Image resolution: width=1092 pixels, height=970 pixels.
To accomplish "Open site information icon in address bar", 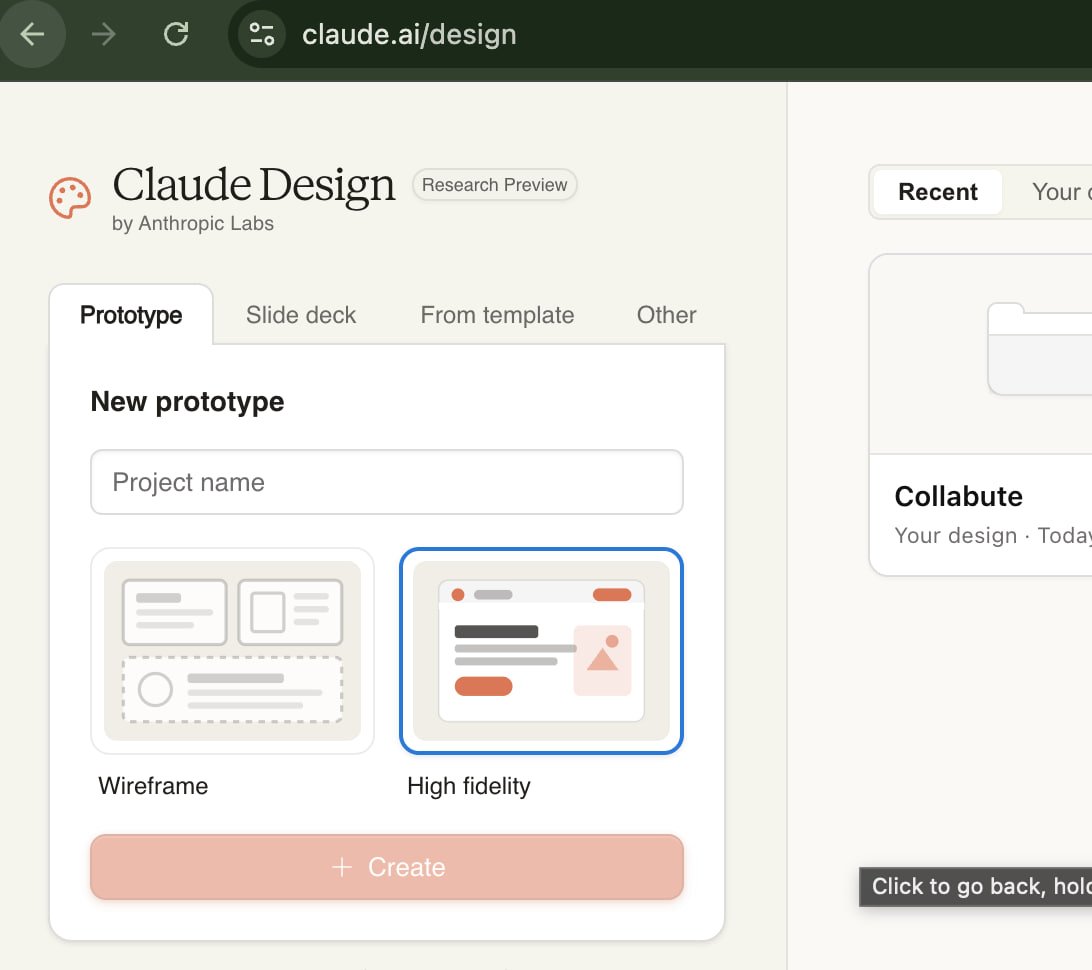I will tap(262, 33).
